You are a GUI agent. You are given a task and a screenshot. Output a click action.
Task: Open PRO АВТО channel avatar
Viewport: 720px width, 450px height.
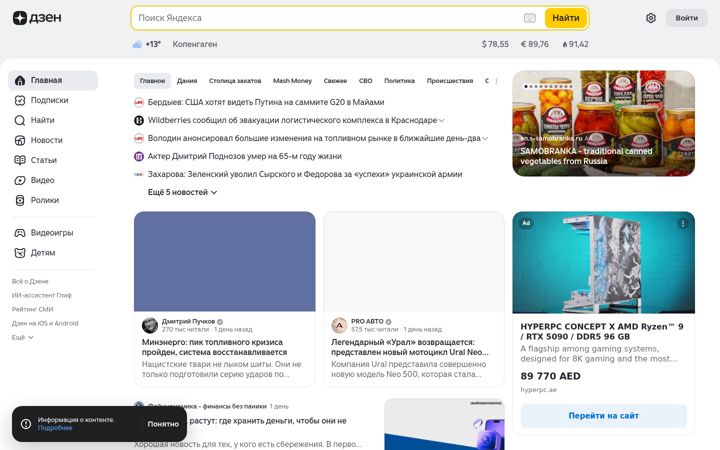click(x=339, y=325)
